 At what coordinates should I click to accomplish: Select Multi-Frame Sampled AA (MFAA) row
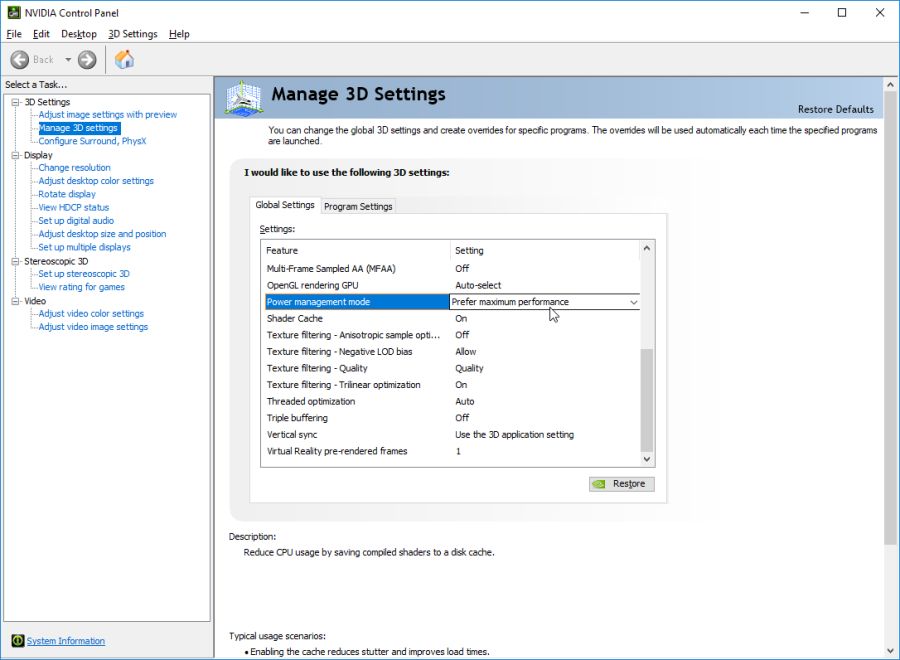click(452, 269)
